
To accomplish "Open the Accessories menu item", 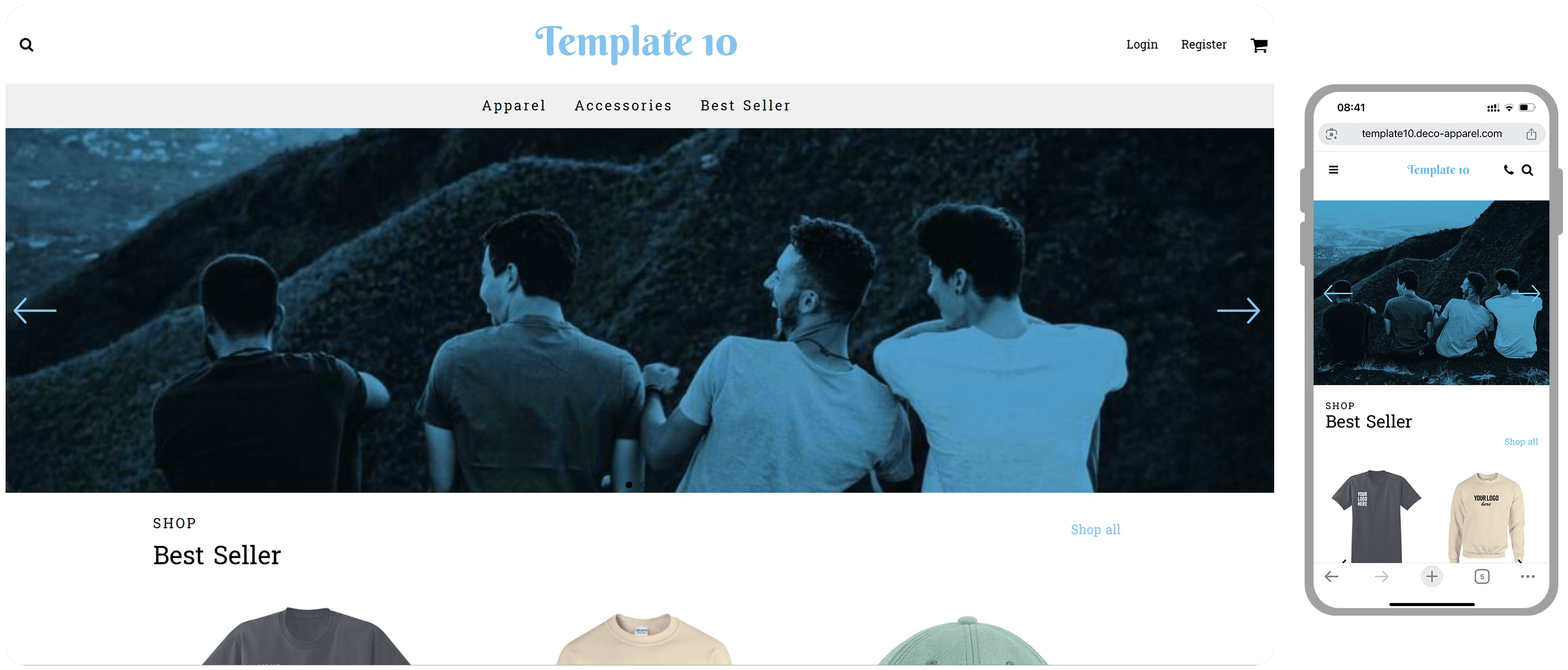I will (623, 106).
